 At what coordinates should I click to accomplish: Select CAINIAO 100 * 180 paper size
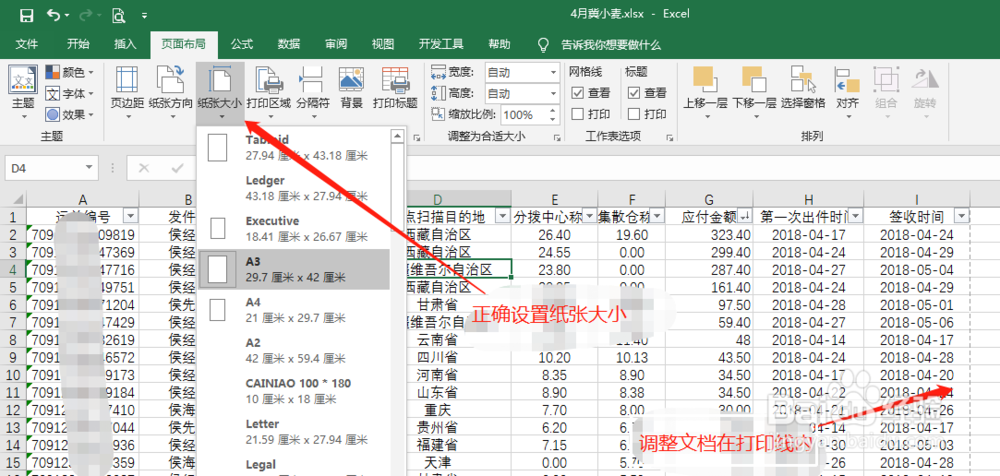293,390
